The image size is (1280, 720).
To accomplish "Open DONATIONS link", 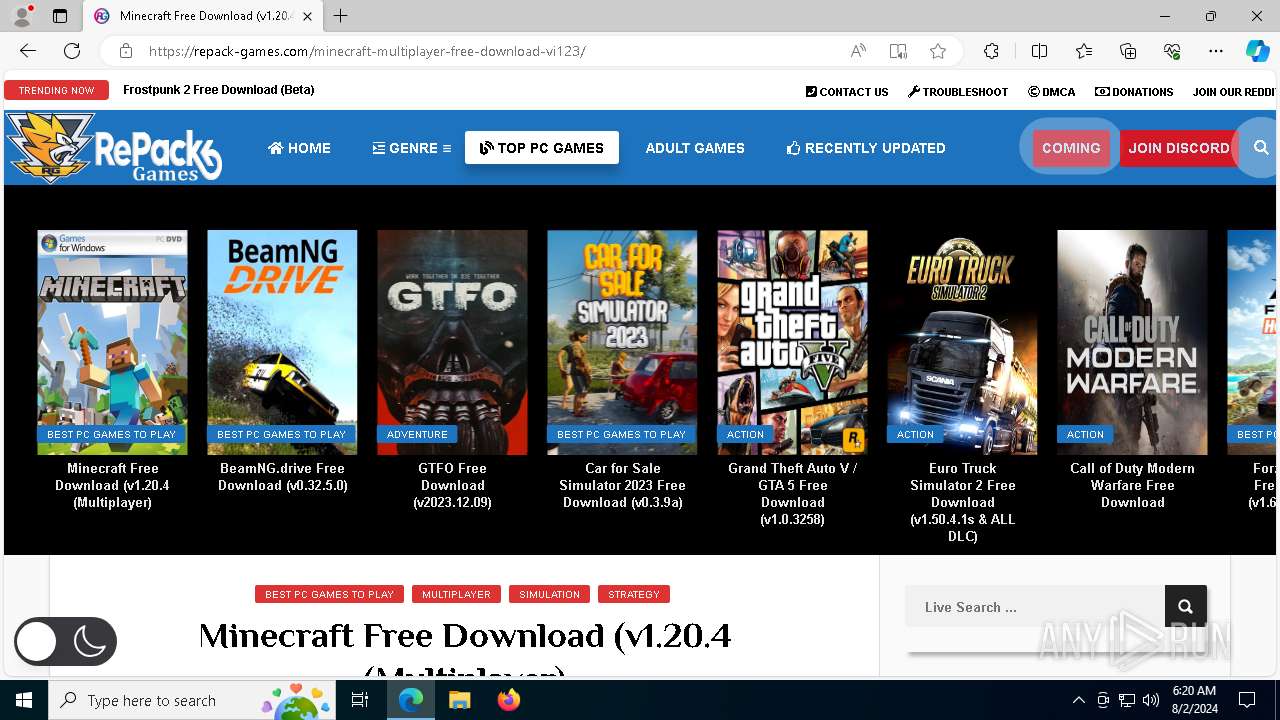I will coord(1134,91).
